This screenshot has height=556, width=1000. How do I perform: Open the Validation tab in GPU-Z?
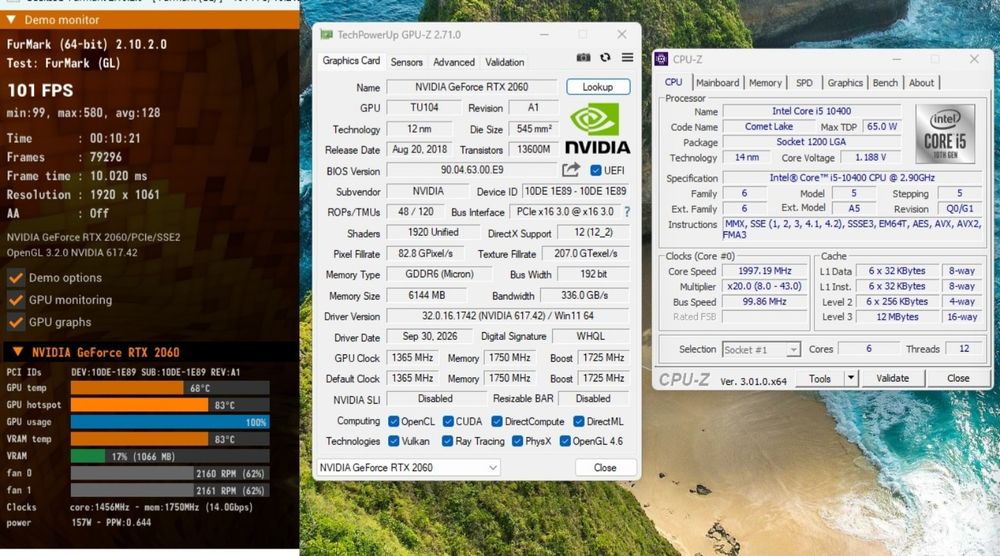(504, 62)
